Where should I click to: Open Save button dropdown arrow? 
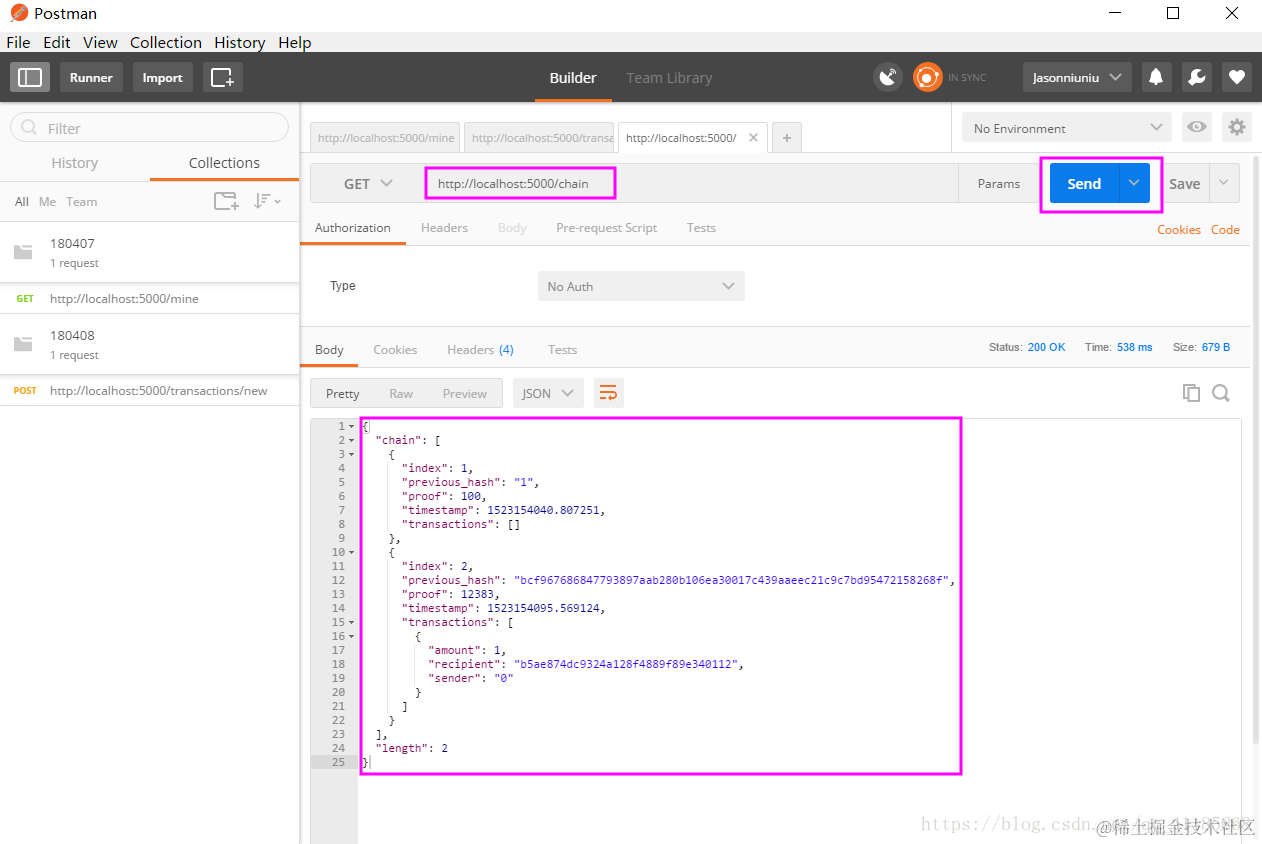tap(1224, 183)
